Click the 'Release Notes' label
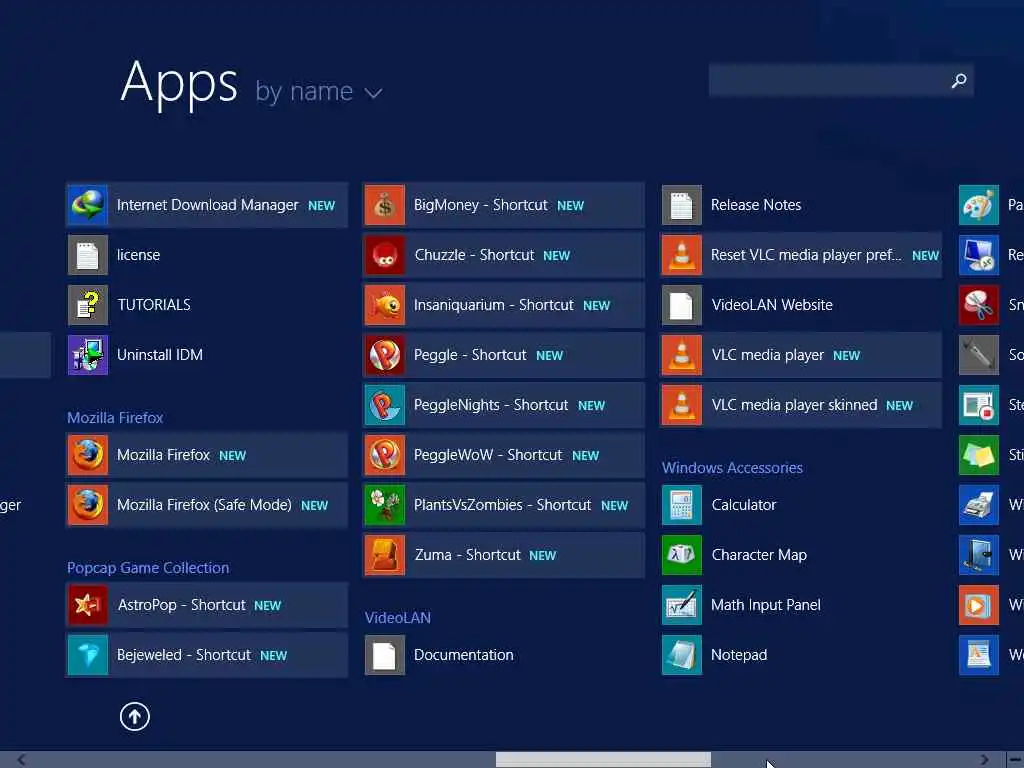The width and height of the screenshot is (1024, 768). tap(756, 205)
